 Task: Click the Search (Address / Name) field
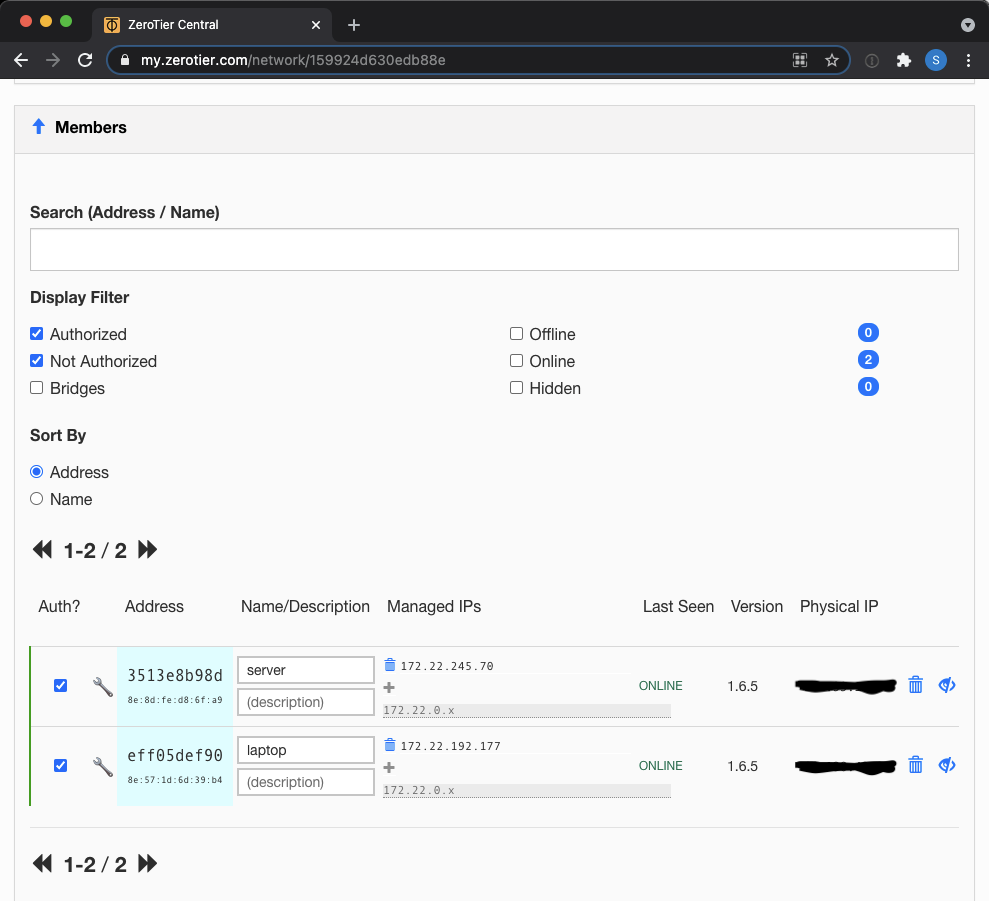coord(494,249)
